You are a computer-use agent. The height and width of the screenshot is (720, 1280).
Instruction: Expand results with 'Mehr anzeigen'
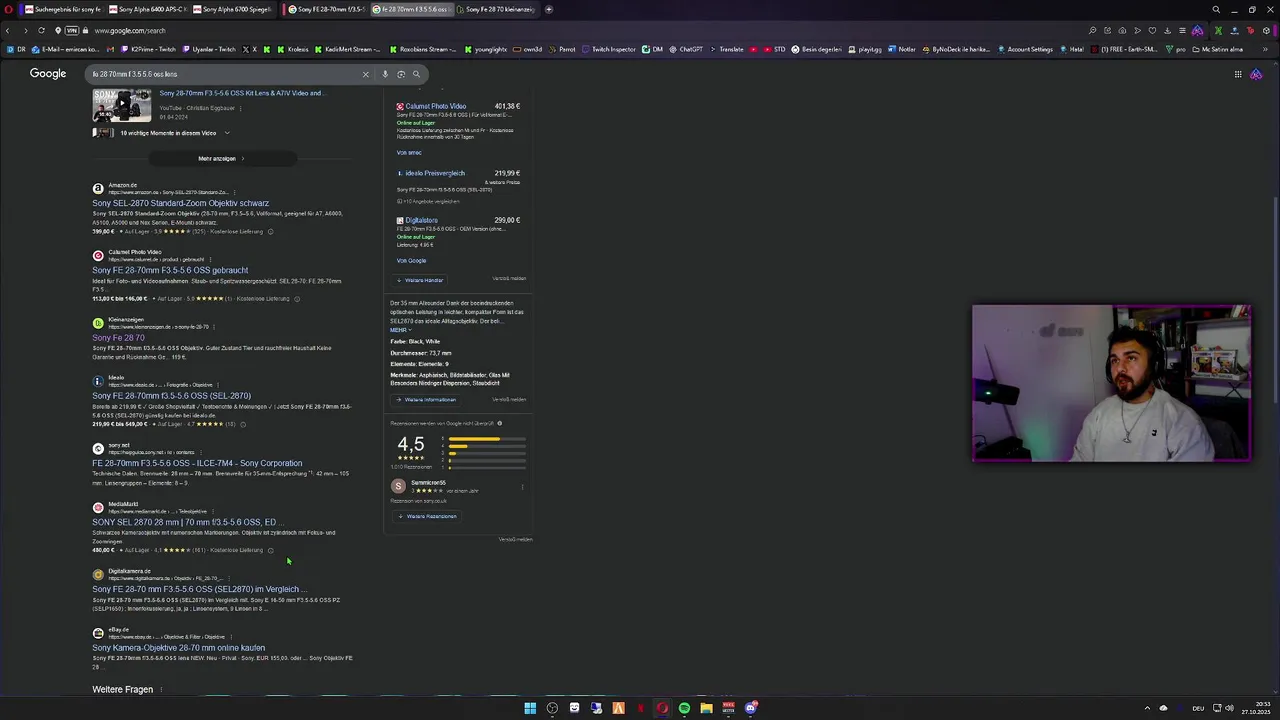[x=221, y=158]
